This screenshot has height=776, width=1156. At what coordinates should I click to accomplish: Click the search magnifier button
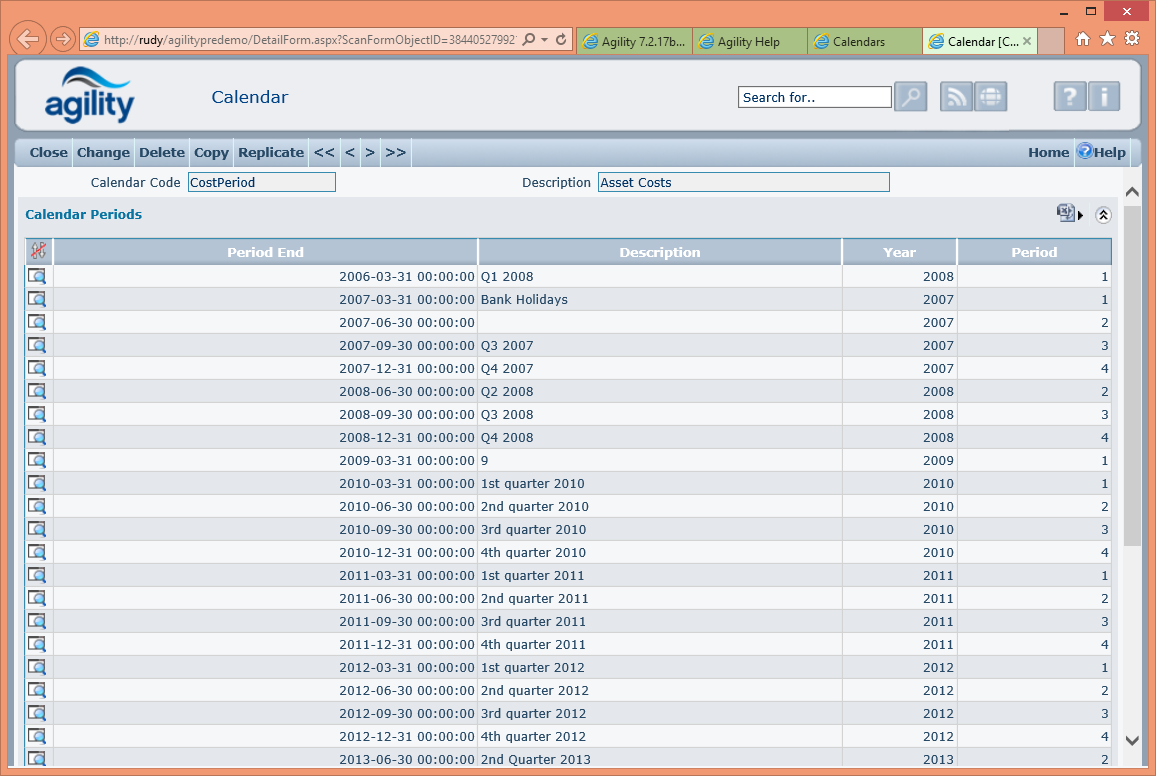click(x=910, y=97)
